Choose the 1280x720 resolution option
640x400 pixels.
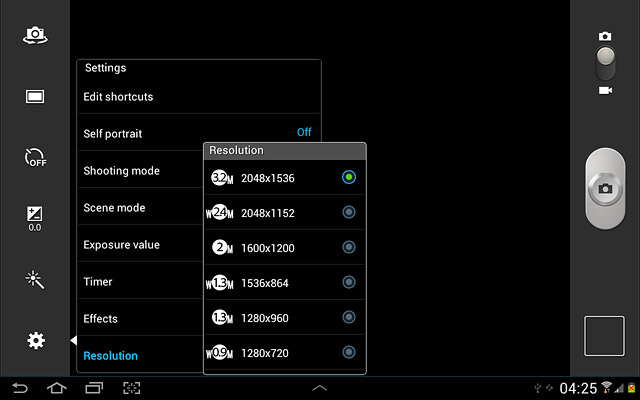284,353
